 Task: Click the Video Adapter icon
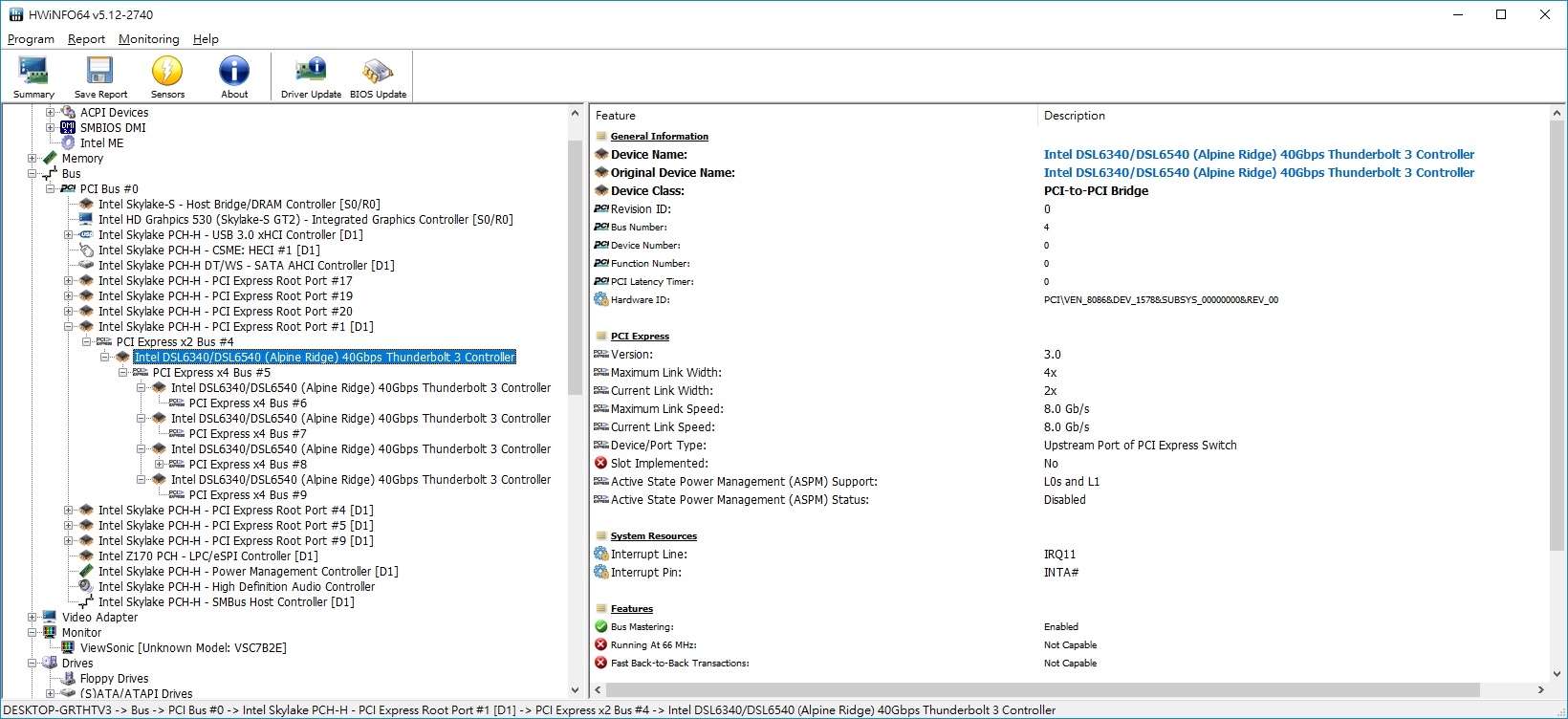pyautogui.click(x=50, y=617)
